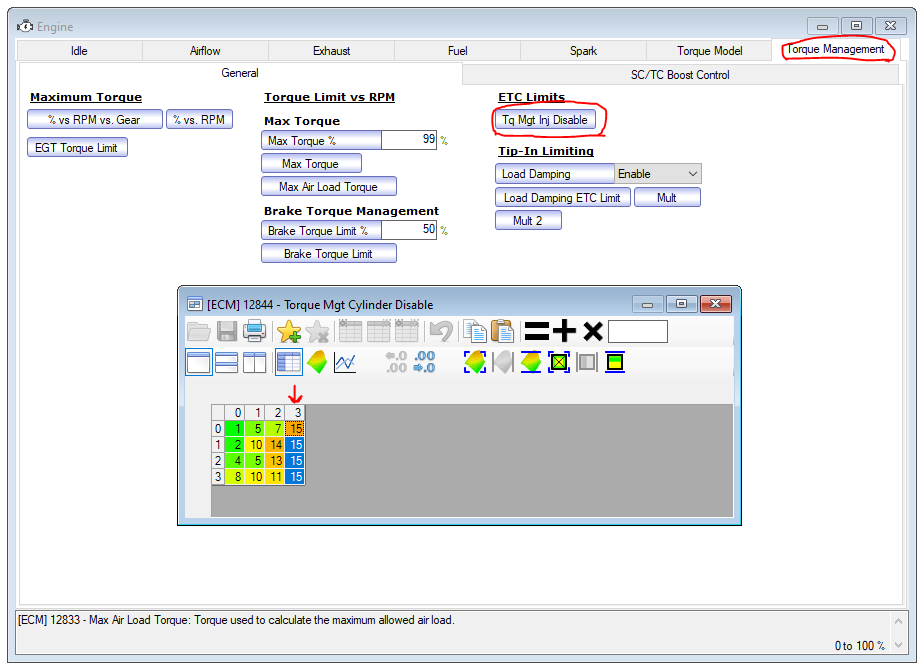Select table cell with value 14
The image size is (922, 671).
pos(275,445)
